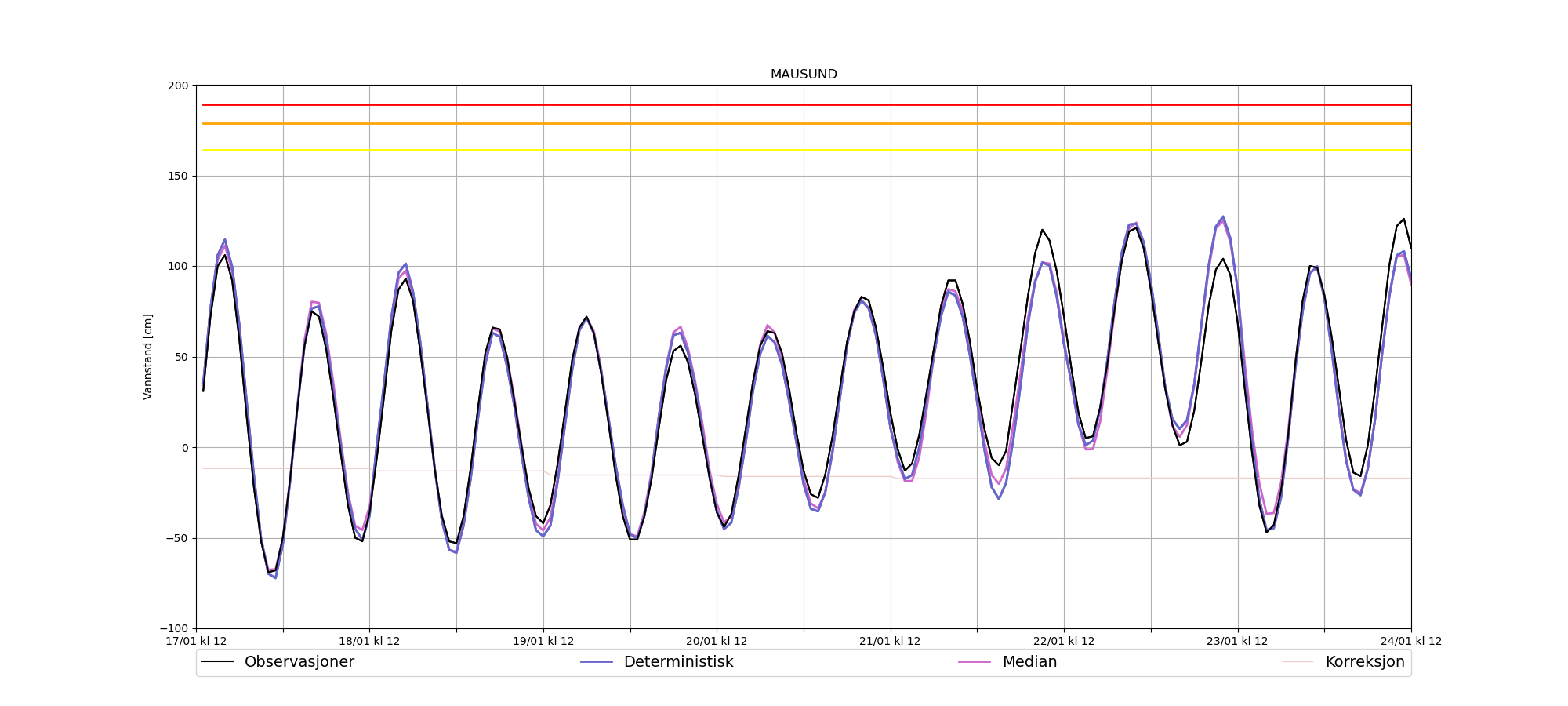The height and width of the screenshot is (706, 1568).
Task: Click the magenta Median legend line sample
Action: [x=975, y=662]
